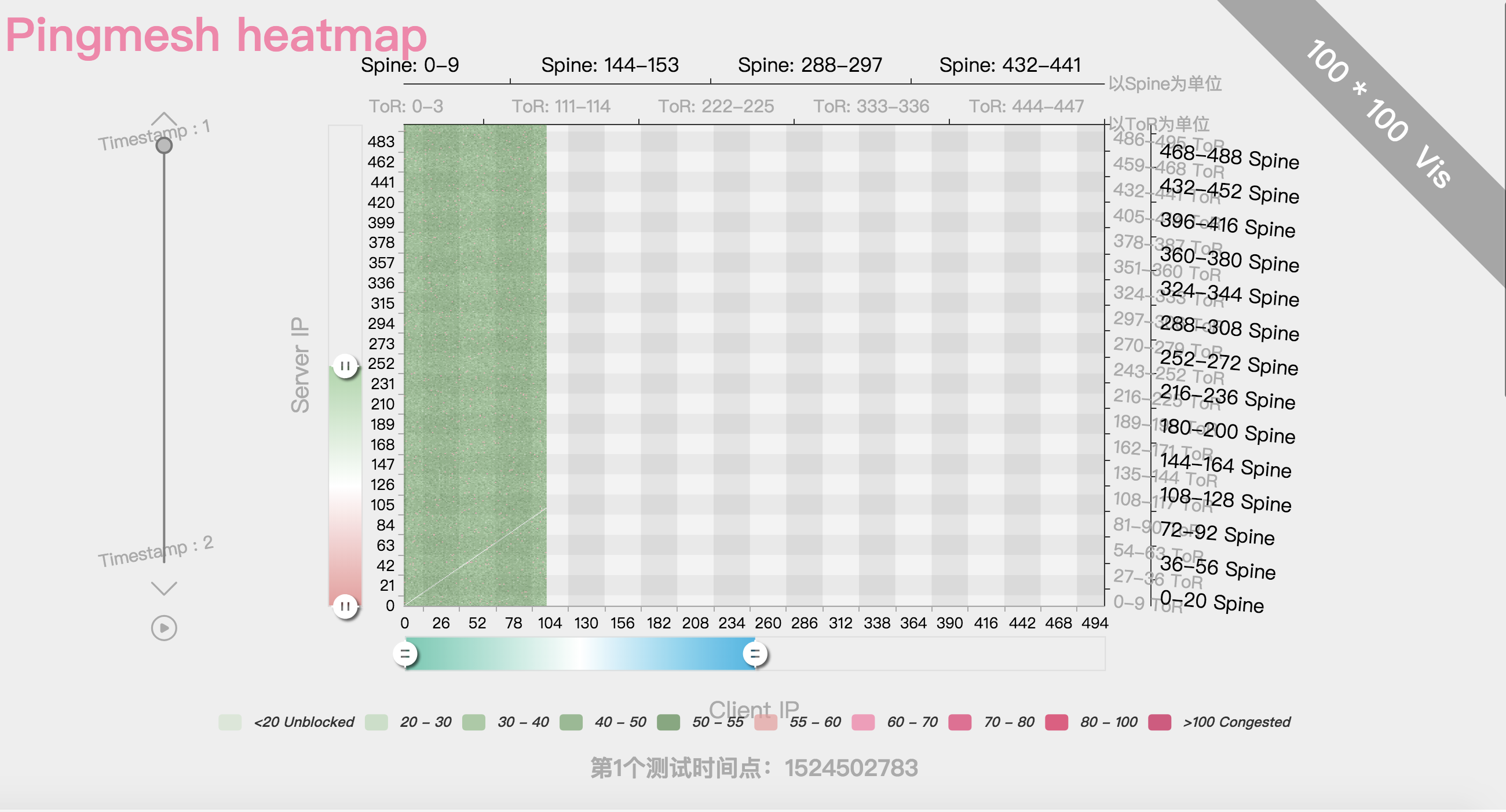1506x812 pixels.
Task: Toggle the 80 – 100 legend swatch
Action: tap(1057, 723)
